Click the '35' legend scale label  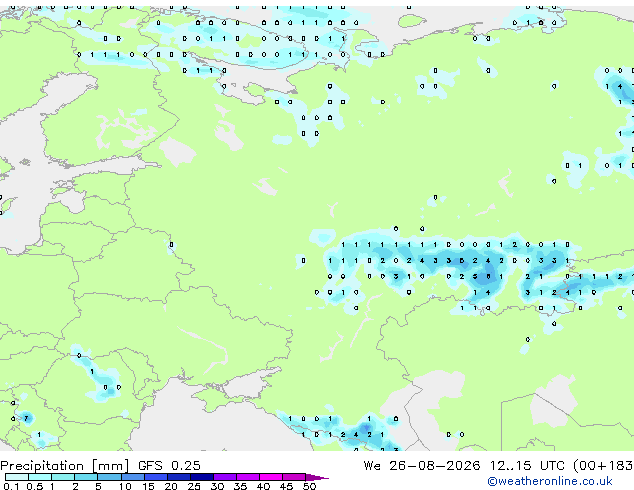click(x=241, y=486)
